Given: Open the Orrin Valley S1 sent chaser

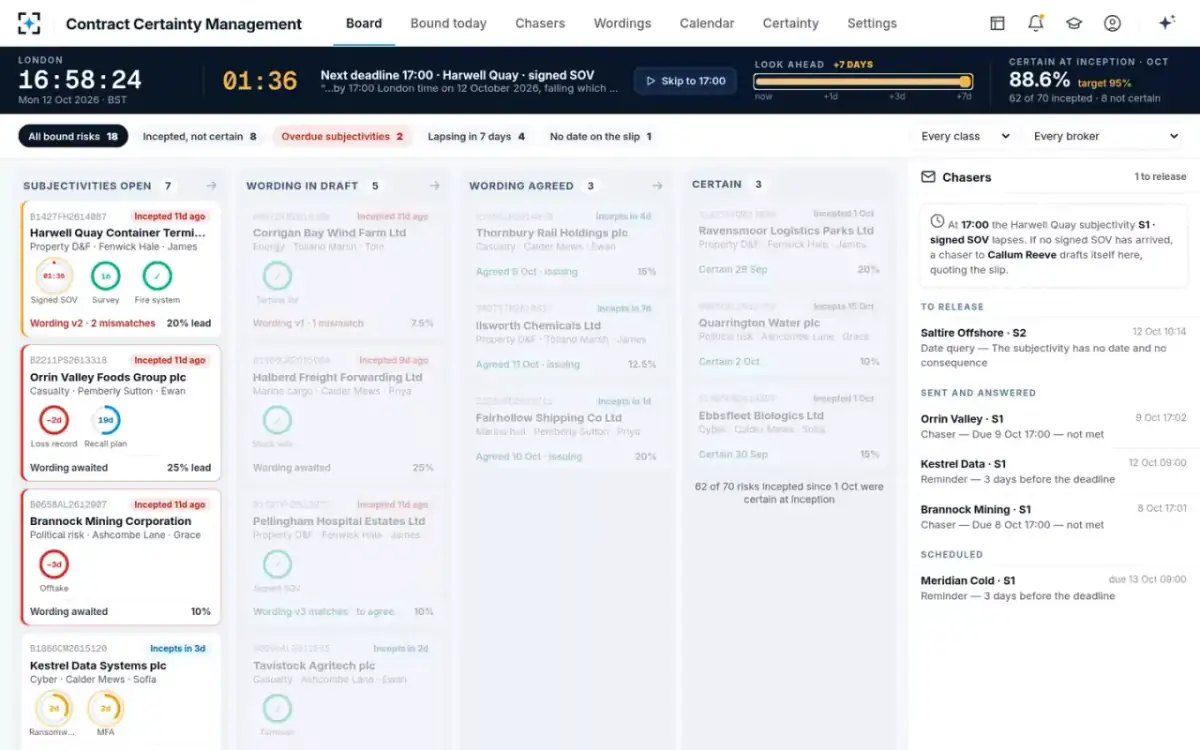Looking at the screenshot, I should coord(1053,426).
